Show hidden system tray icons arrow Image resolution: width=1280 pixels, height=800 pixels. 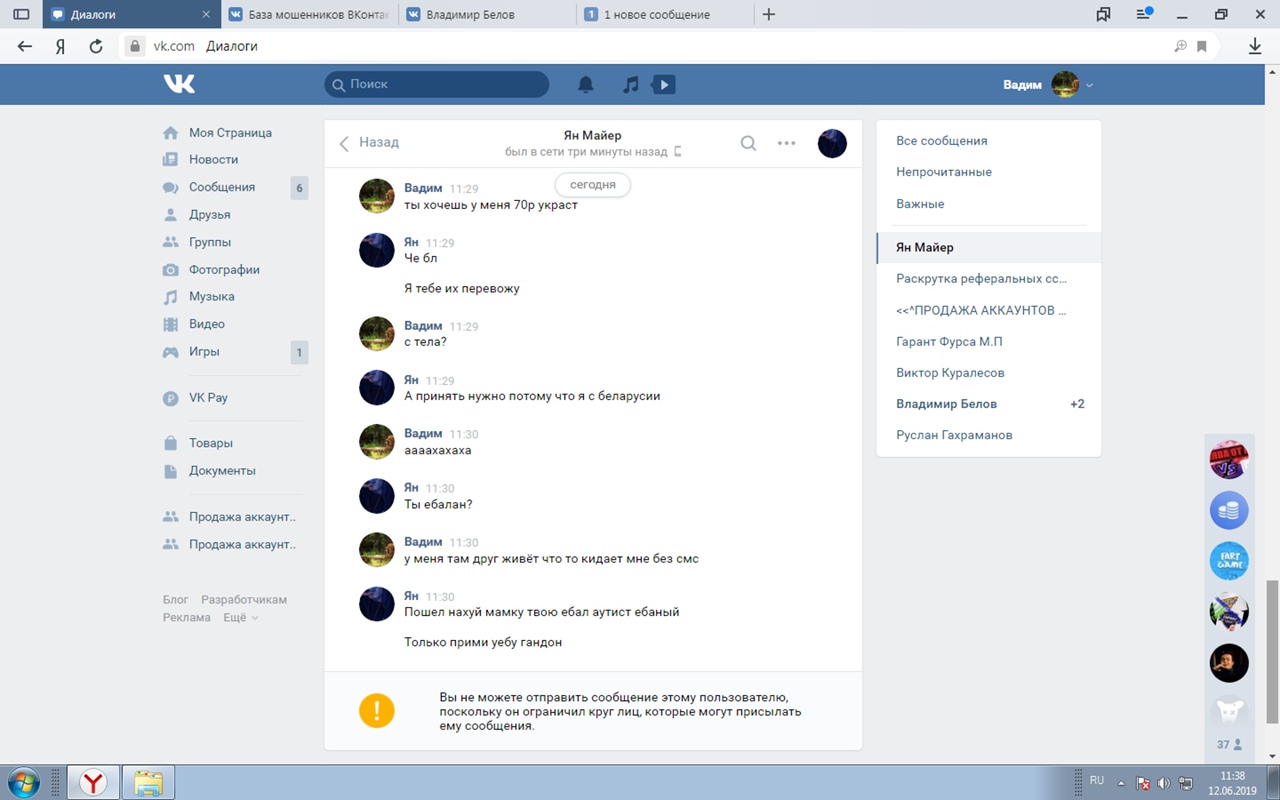point(1121,782)
